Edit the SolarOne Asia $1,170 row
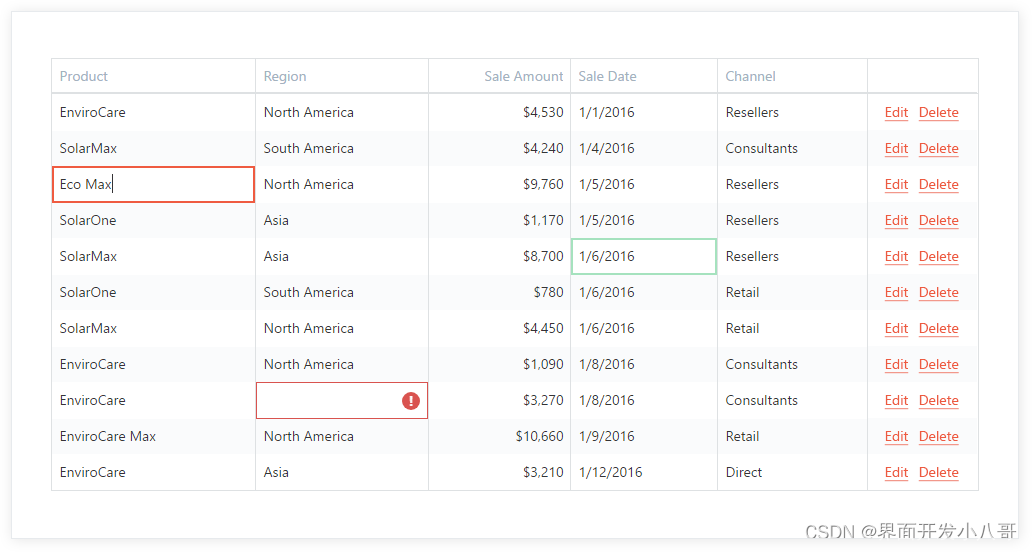The image size is (1032, 552). tap(896, 220)
